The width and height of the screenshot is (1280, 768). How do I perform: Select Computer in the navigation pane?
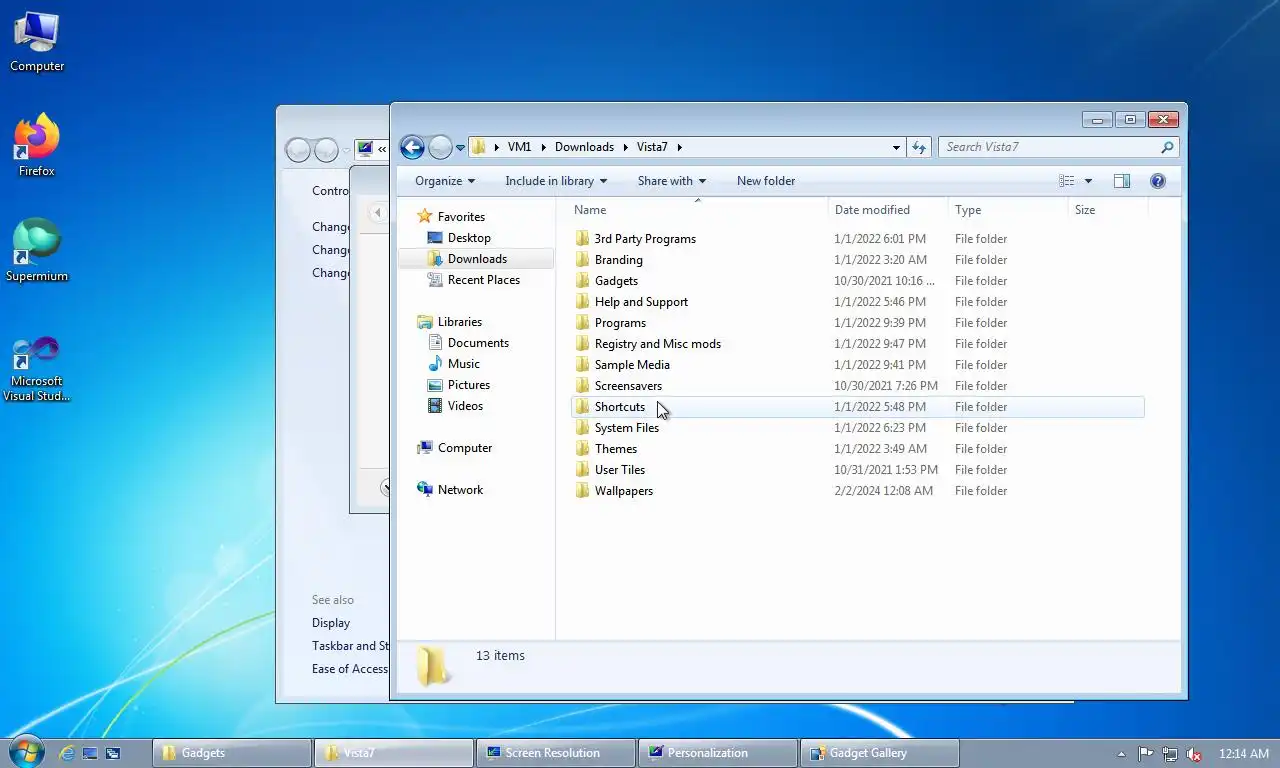(x=465, y=448)
